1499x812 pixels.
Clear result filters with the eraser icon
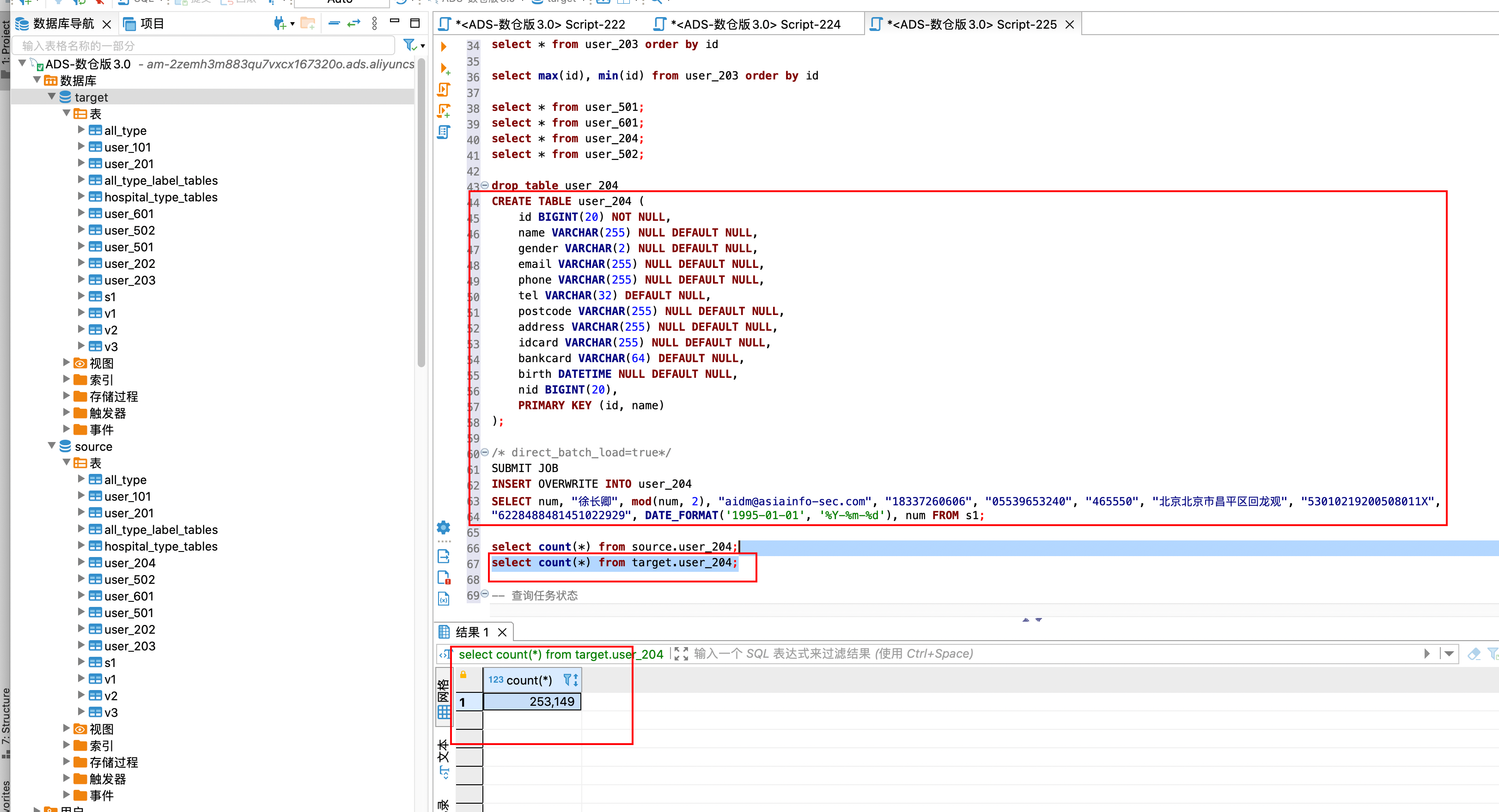coord(1474,654)
